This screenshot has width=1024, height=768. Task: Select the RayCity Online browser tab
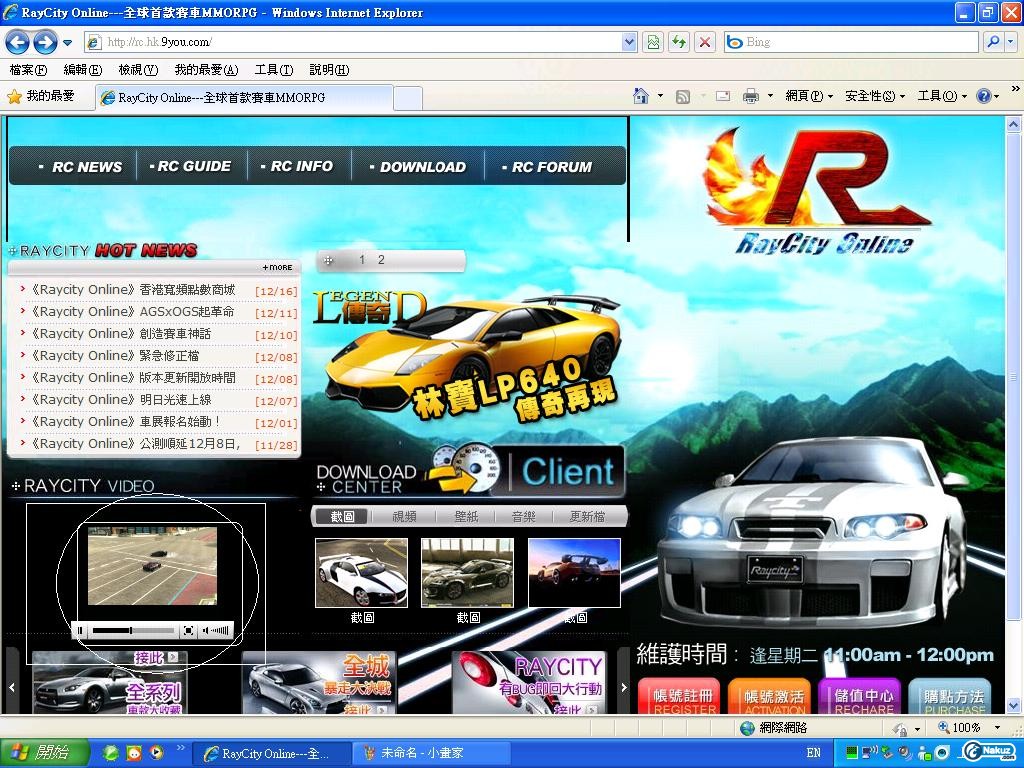click(245, 98)
